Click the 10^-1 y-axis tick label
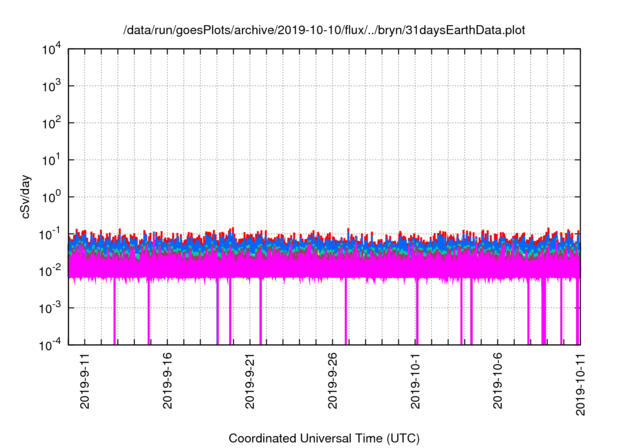 pos(51,235)
